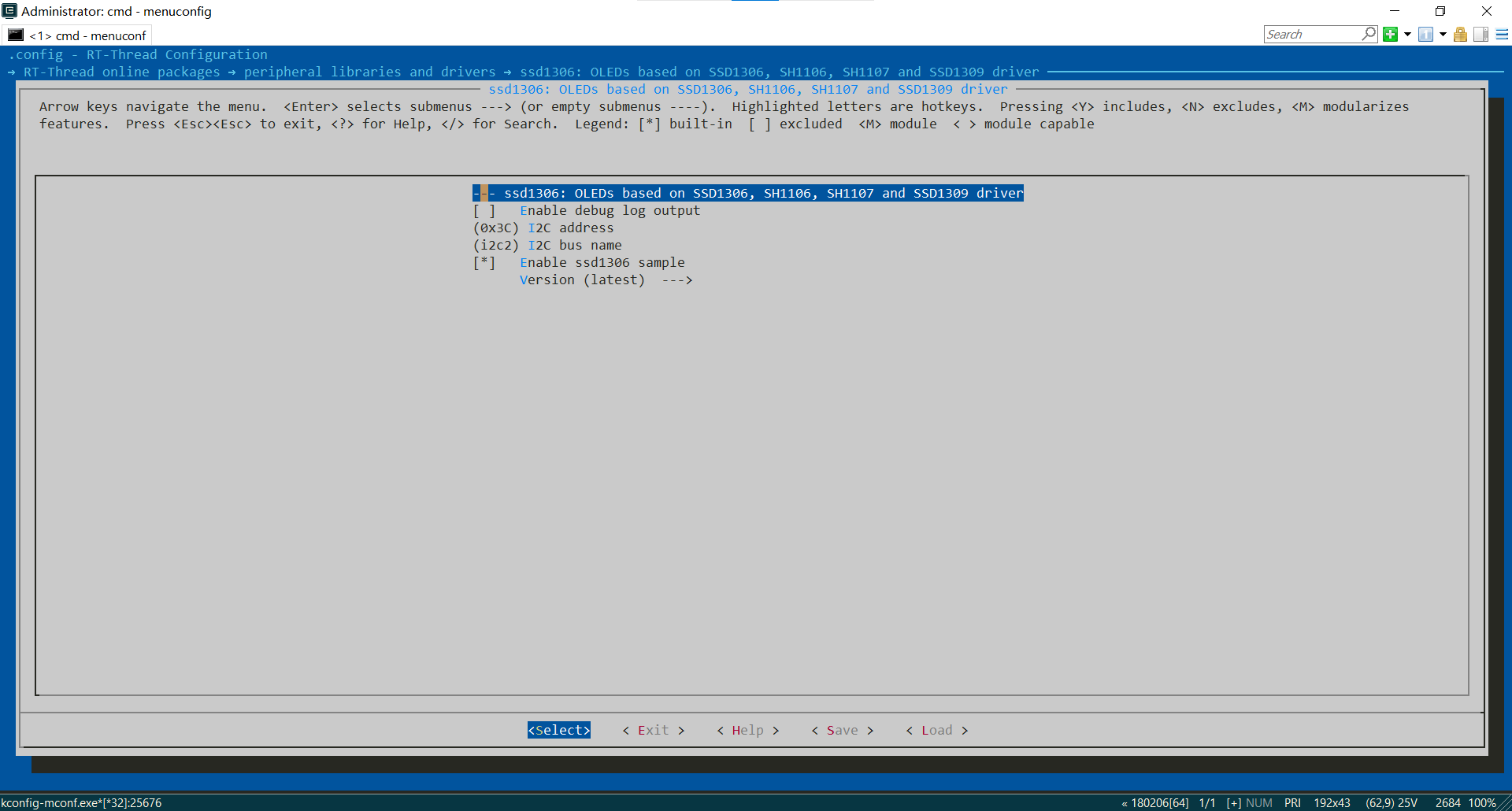The width and height of the screenshot is (1512, 811).
Task: Click the Administrator: cmd - menuconfig window title
Action: [117, 11]
